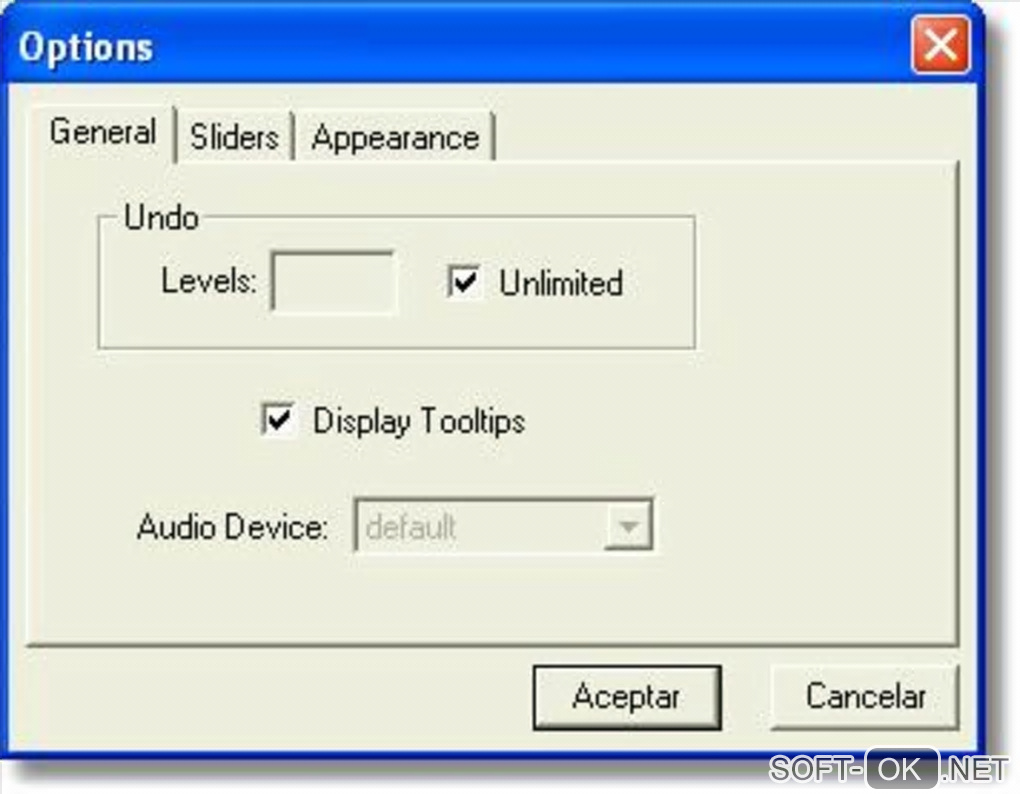Click the SOFT-OK.NET watermark
Viewport: 1020px width, 794px height.
point(888,769)
